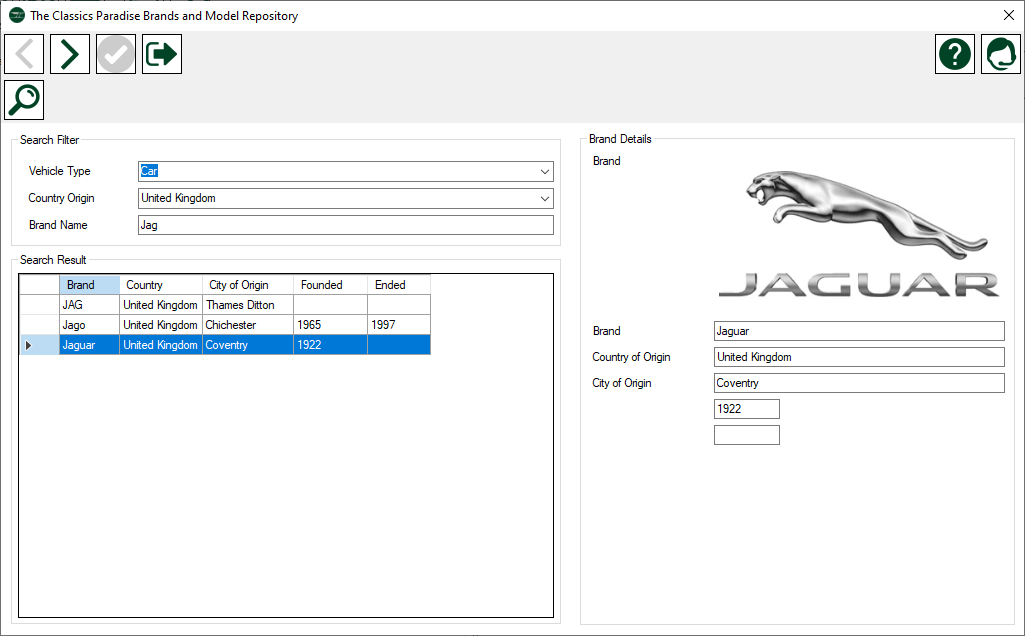Screen dimensions: 1025x636
Task: Click the 1922 founded cell in grid
Action: [x=330, y=345]
